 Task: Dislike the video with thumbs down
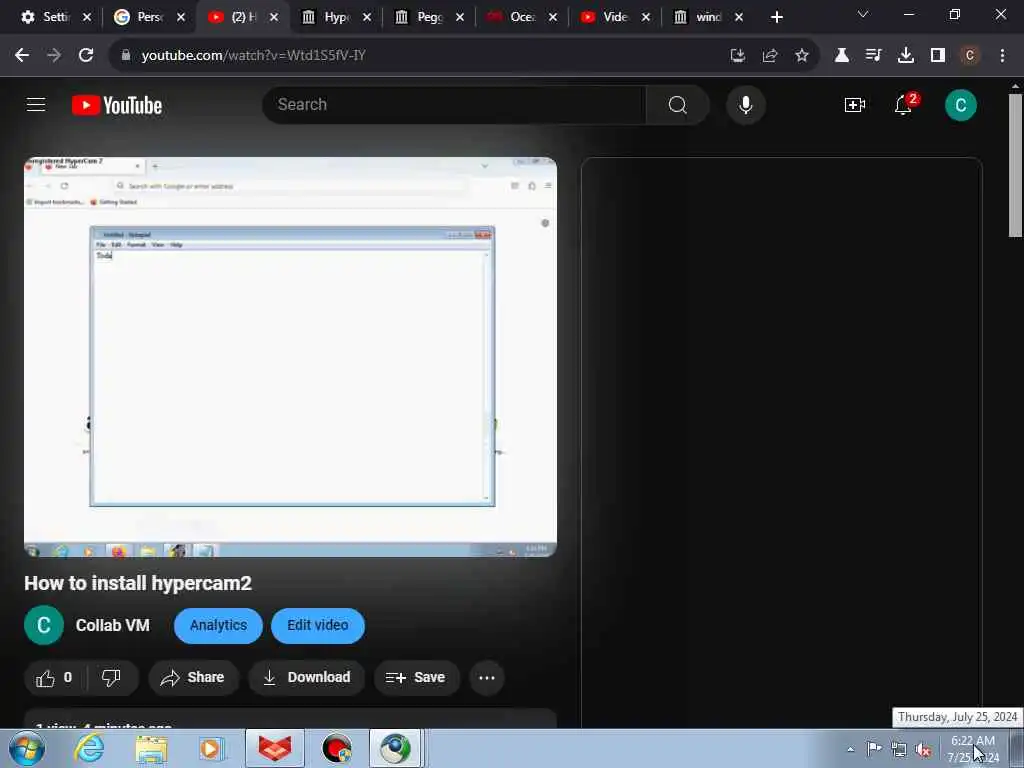[x=112, y=678]
